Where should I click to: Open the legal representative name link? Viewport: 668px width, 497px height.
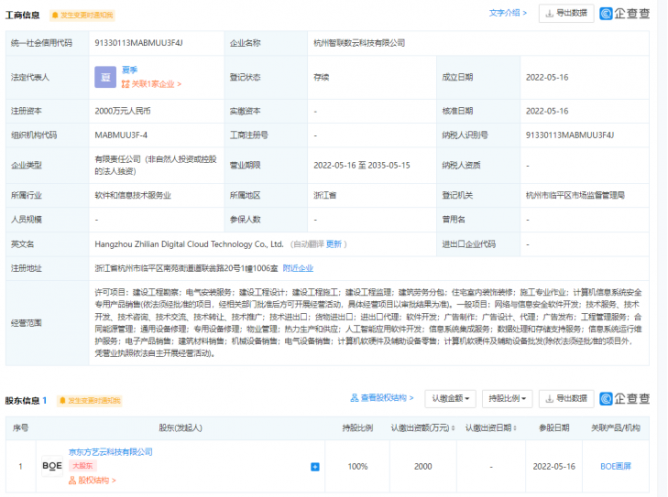(x=128, y=70)
